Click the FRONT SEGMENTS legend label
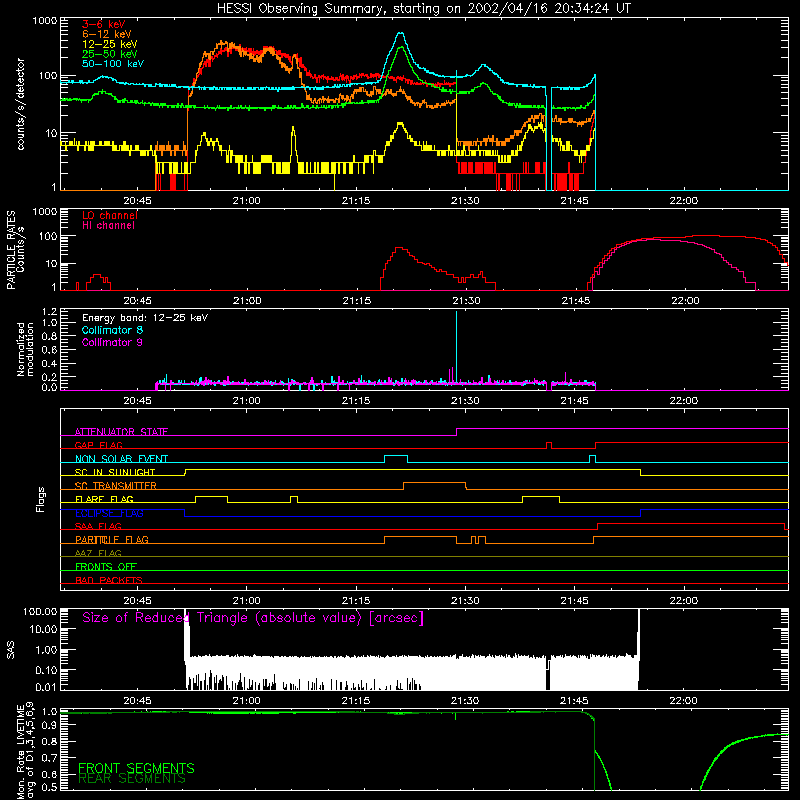 point(136,768)
